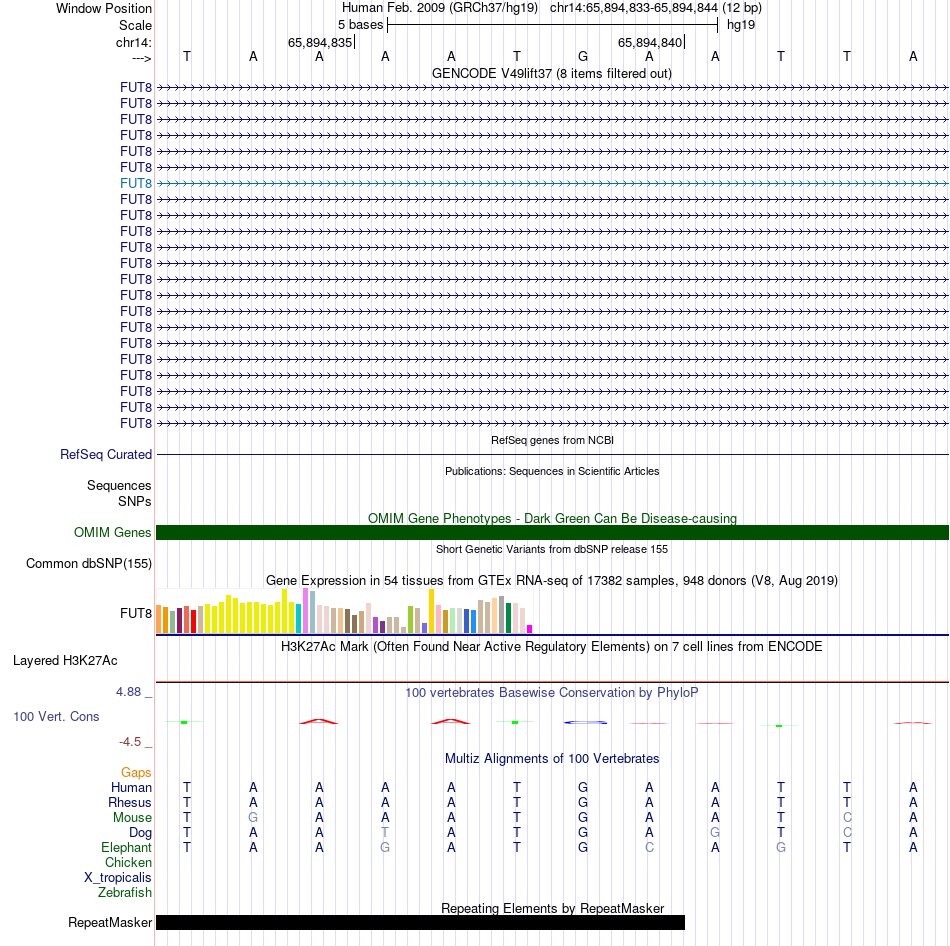
Task: Click the Scale track label
Action: click(x=135, y=25)
